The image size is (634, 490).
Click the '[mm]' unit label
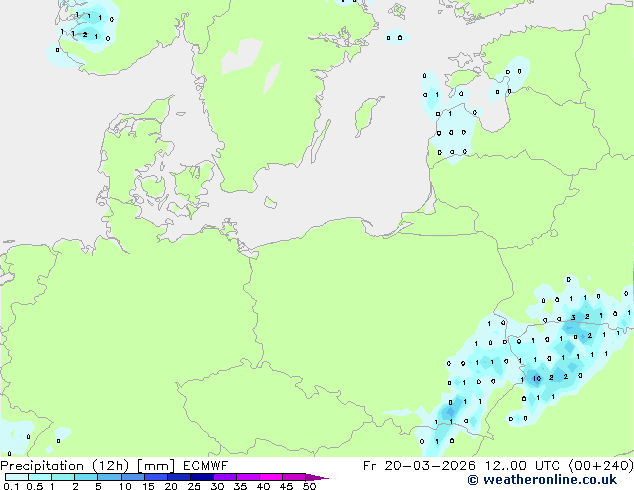tap(156, 466)
